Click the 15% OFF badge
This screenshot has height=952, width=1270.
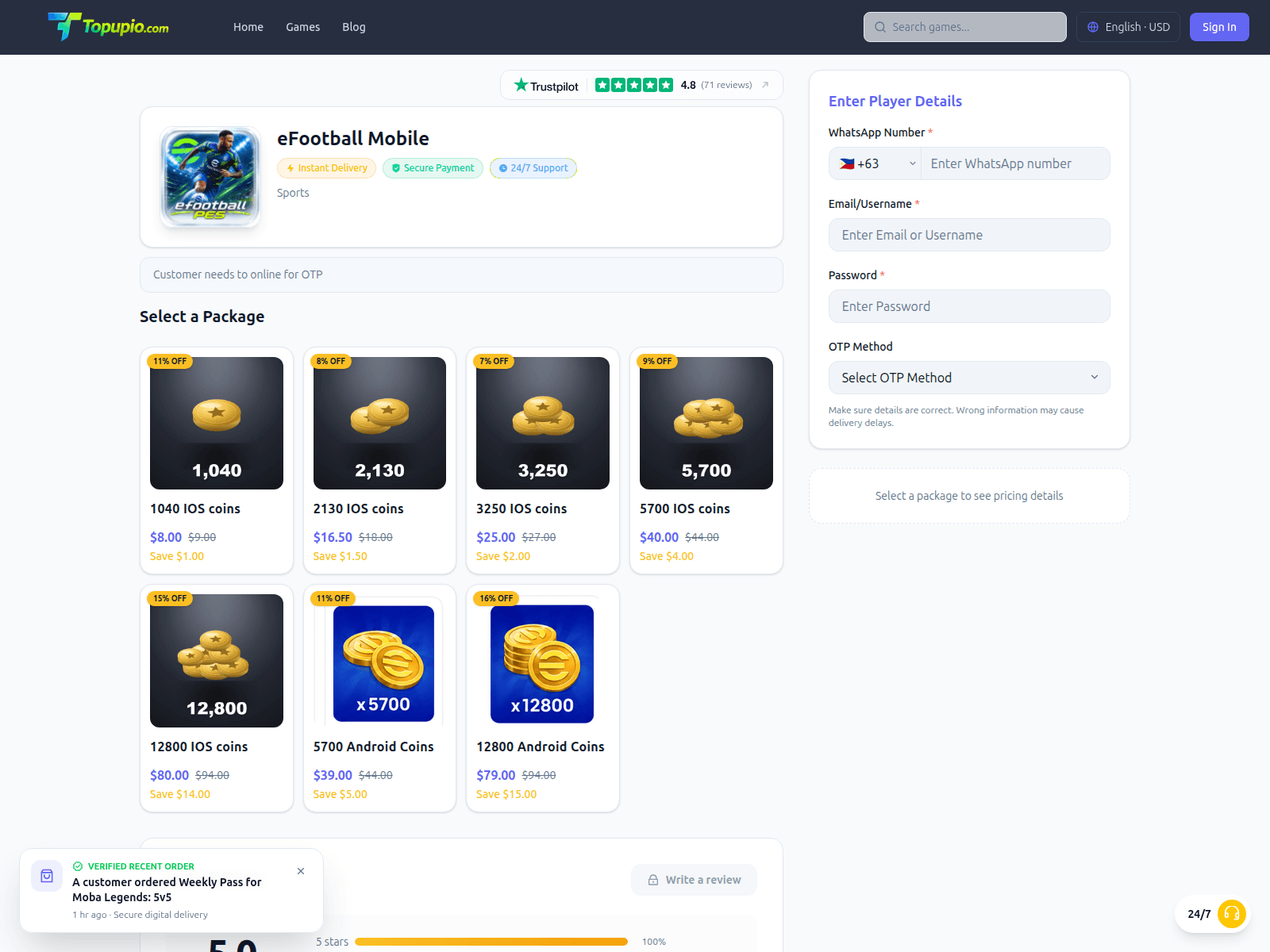click(170, 598)
